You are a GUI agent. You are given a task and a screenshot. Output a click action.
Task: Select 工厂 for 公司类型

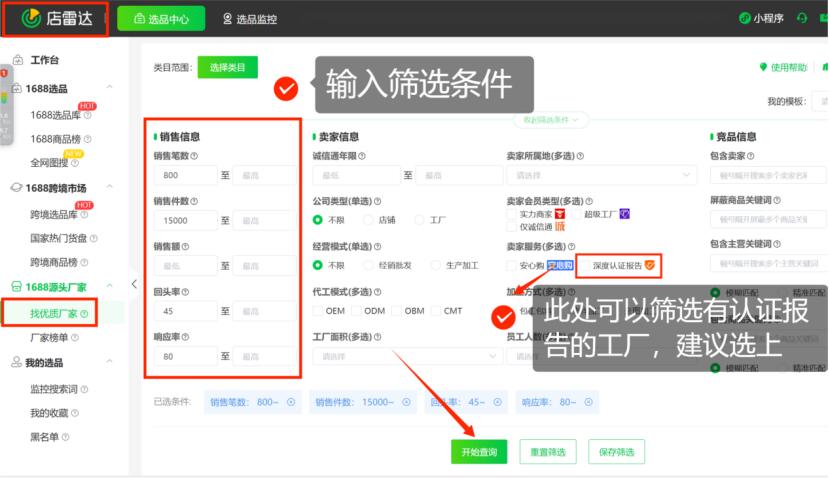click(x=419, y=219)
